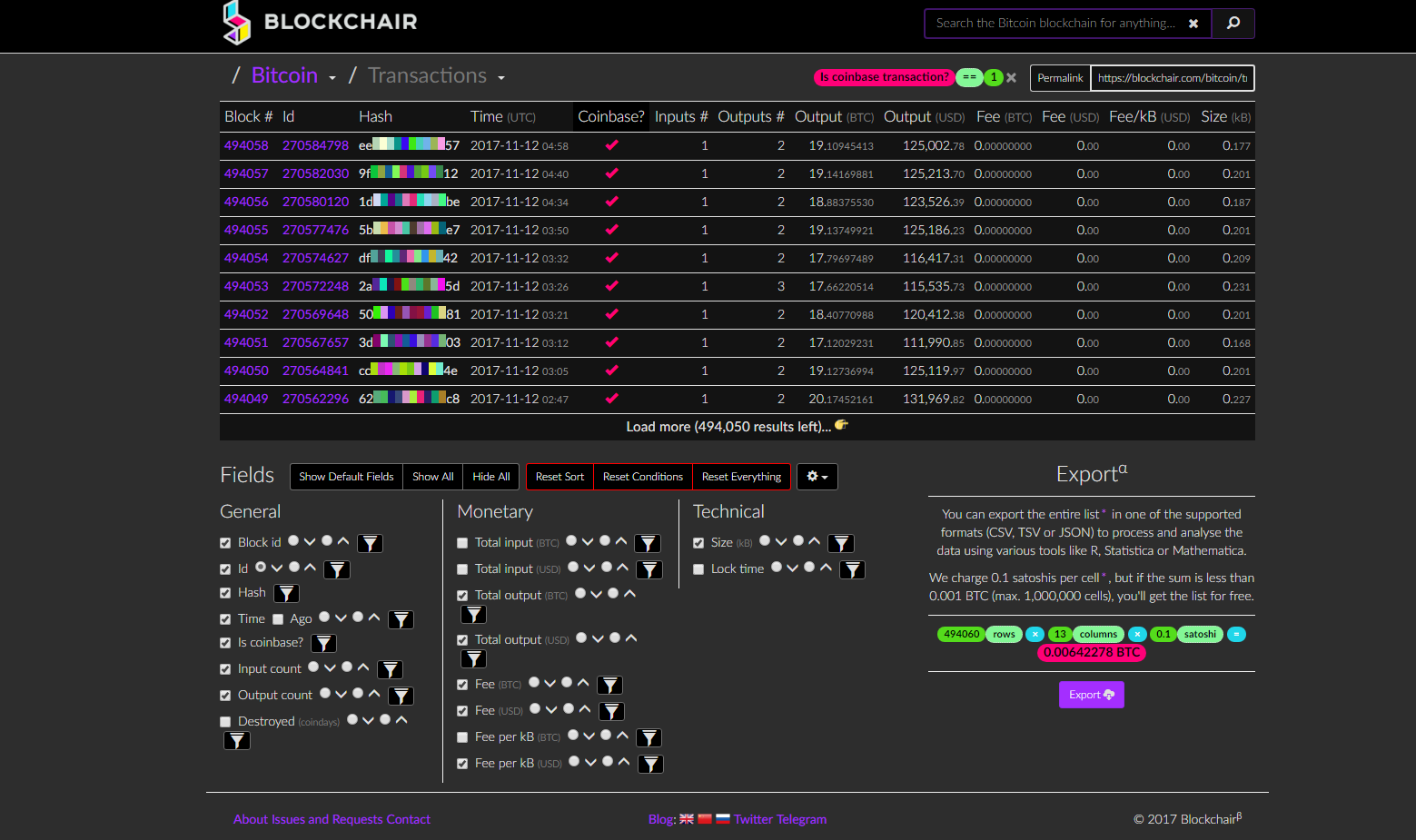Sort by the Size (kB) column header

click(1225, 117)
